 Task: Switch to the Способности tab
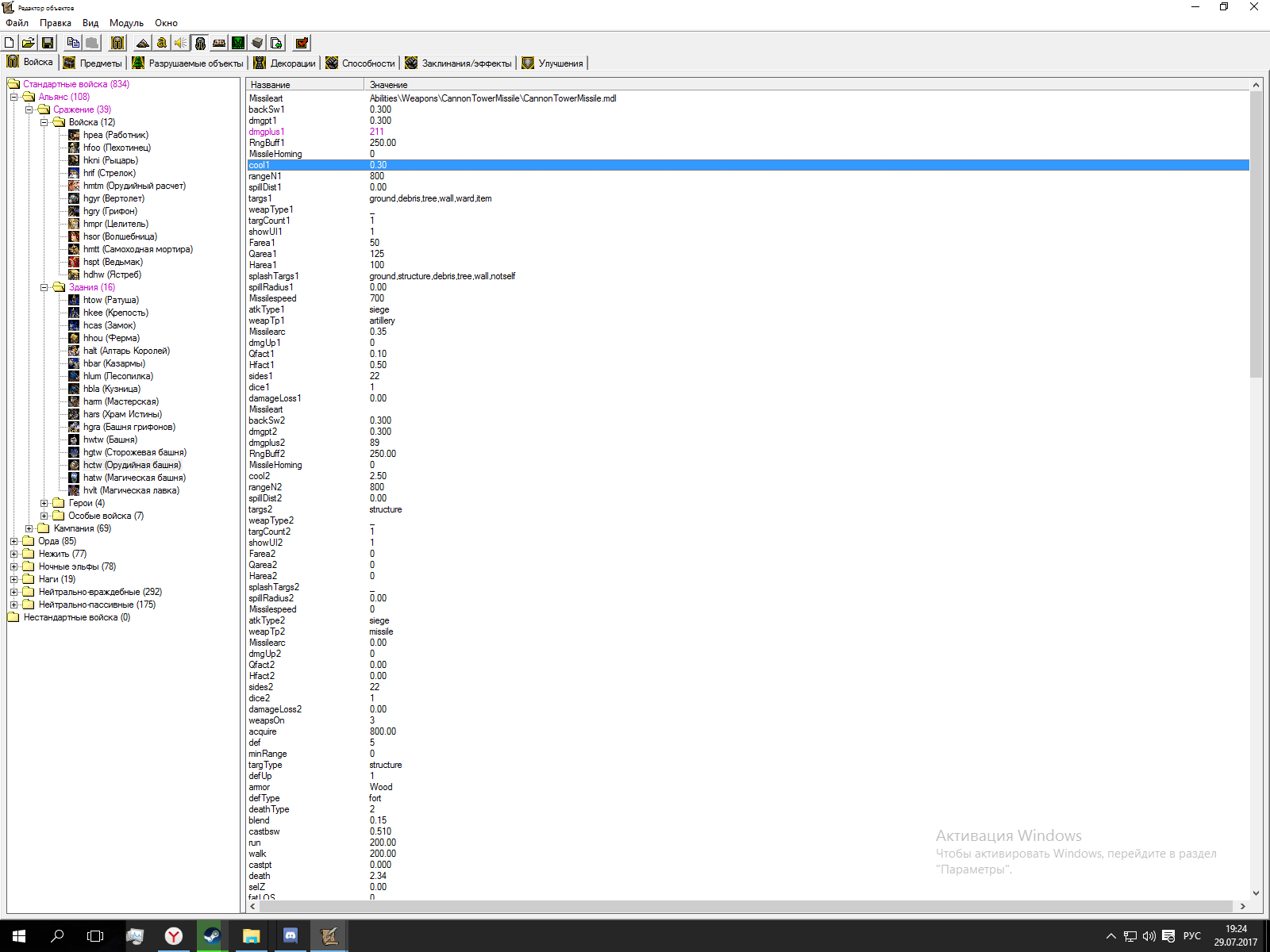[x=360, y=63]
